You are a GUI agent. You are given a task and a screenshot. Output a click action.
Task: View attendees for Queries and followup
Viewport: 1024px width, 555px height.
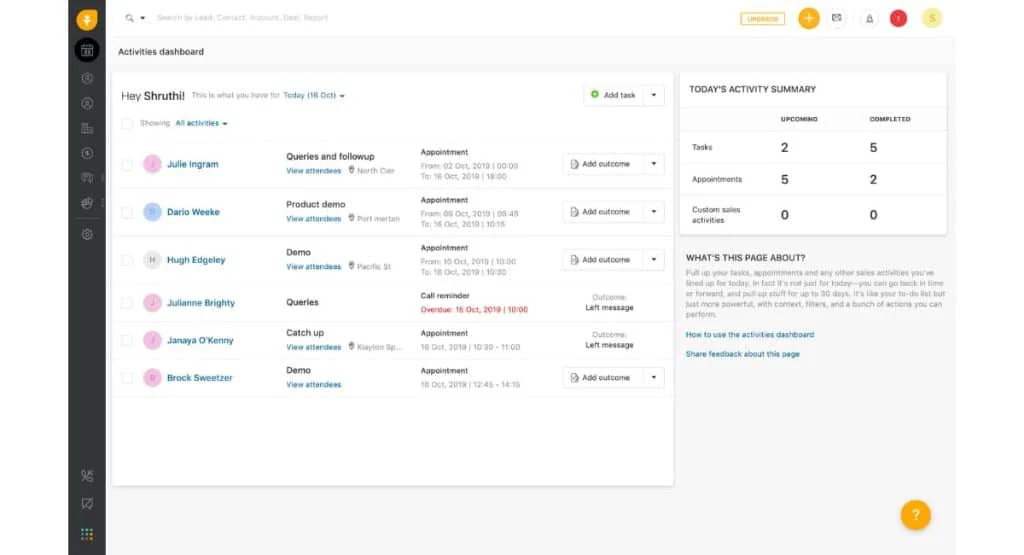(313, 171)
